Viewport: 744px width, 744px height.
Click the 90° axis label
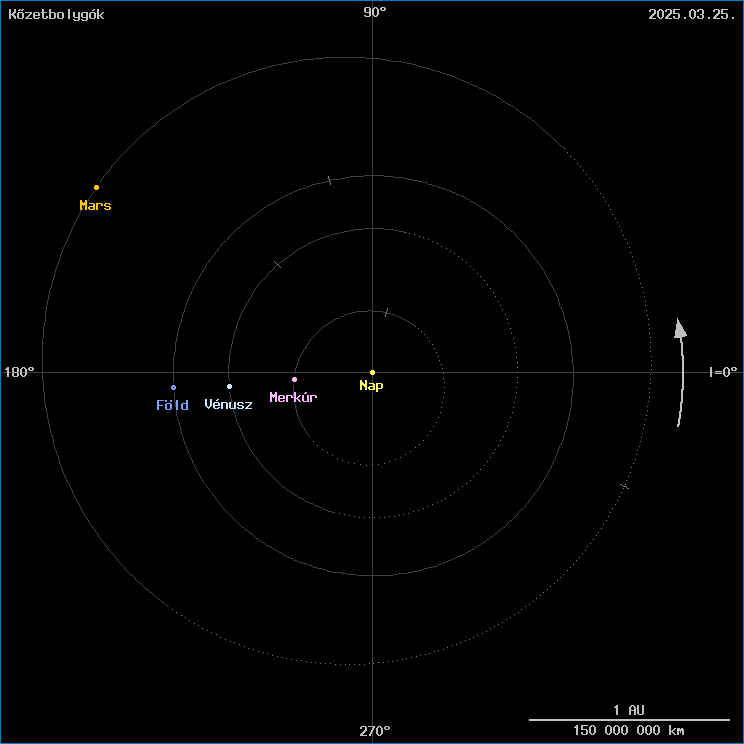click(375, 13)
